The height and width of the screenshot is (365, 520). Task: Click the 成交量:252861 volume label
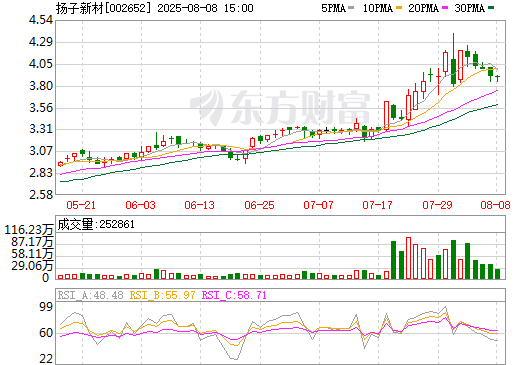pyautogui.click(x=96, y=224)
